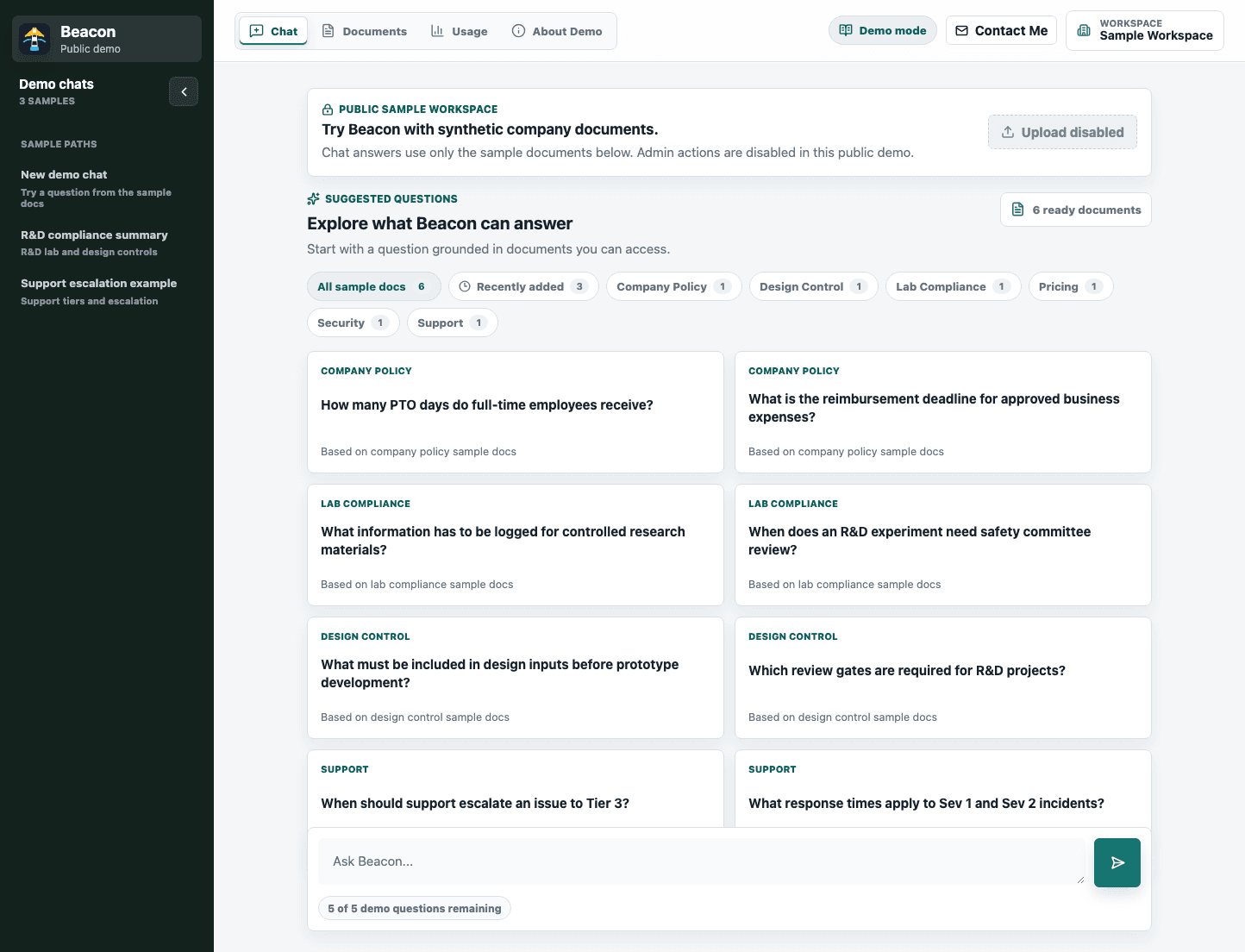Click the Demo chats heading
The width and height of the screenshot is (1245, 952).
coord(56,85)
